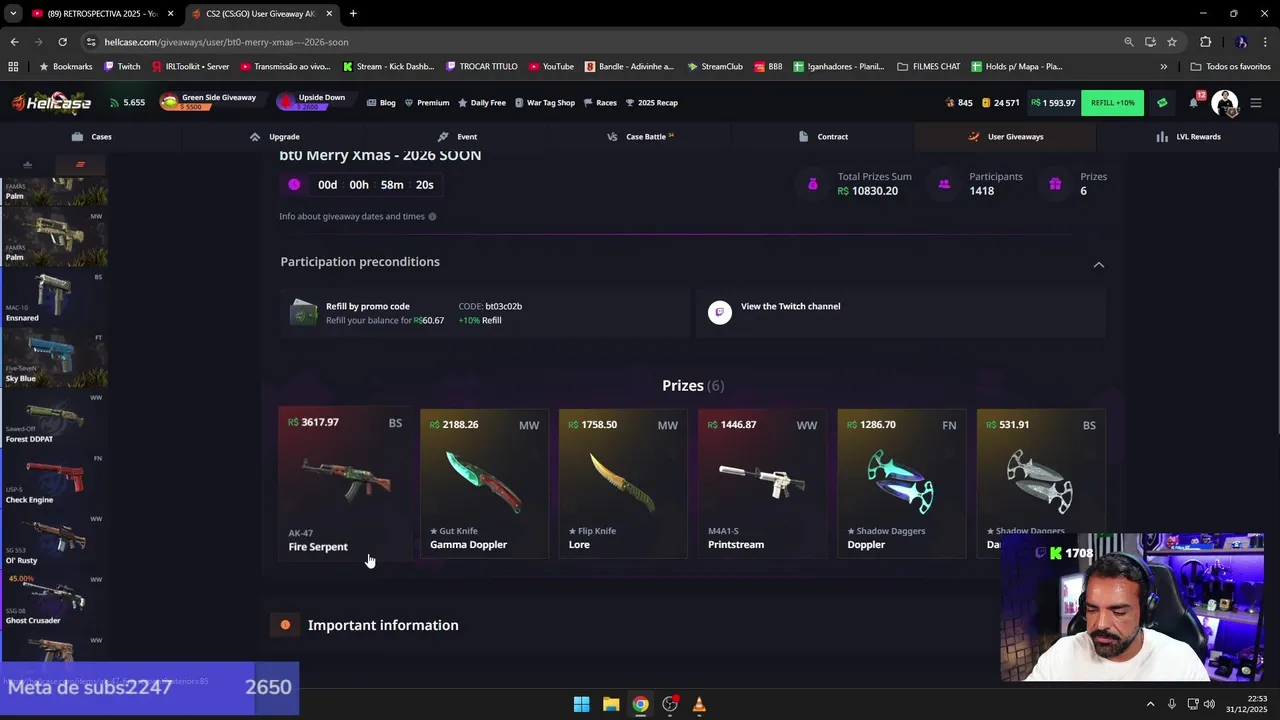Open the Shadow Daggers Doppler FN prize

coord(901,484)
